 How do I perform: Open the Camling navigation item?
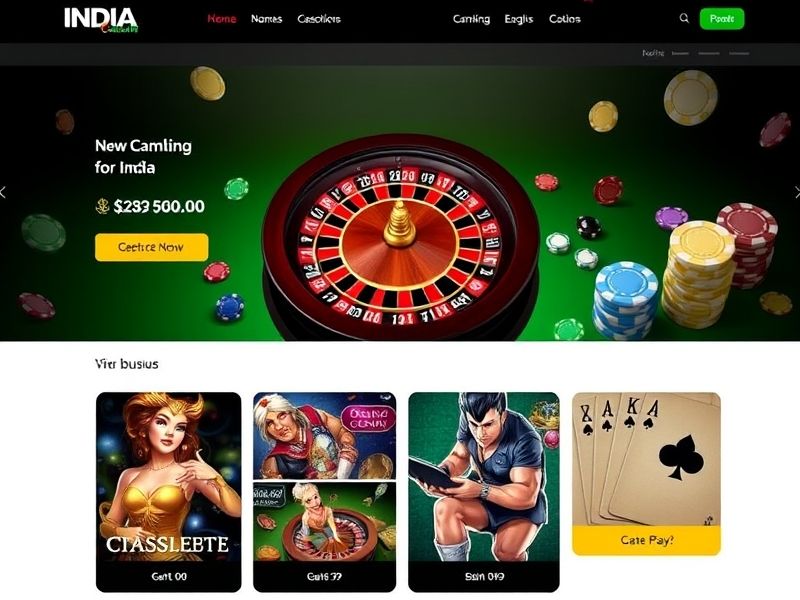pos(471,19)
